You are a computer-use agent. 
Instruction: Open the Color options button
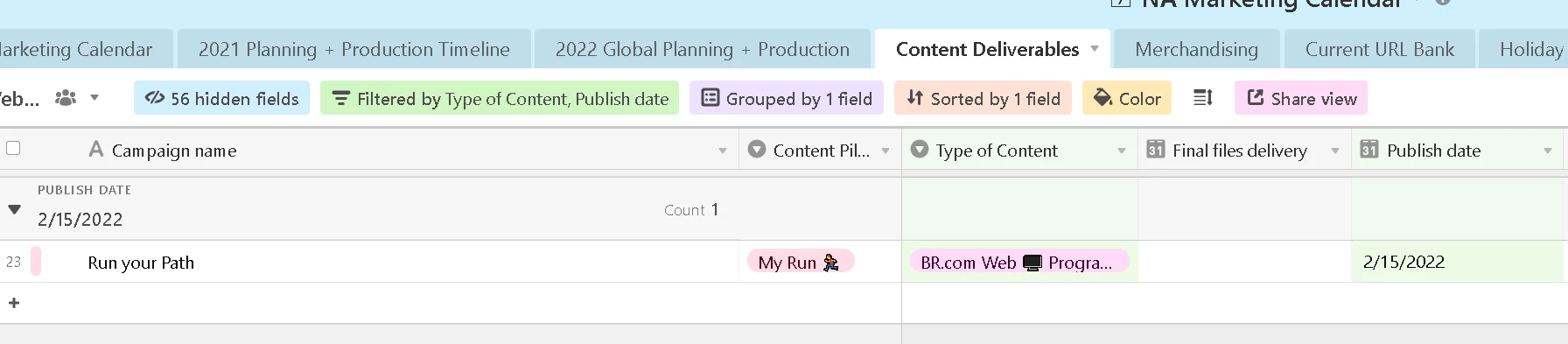click(1127, 98)
